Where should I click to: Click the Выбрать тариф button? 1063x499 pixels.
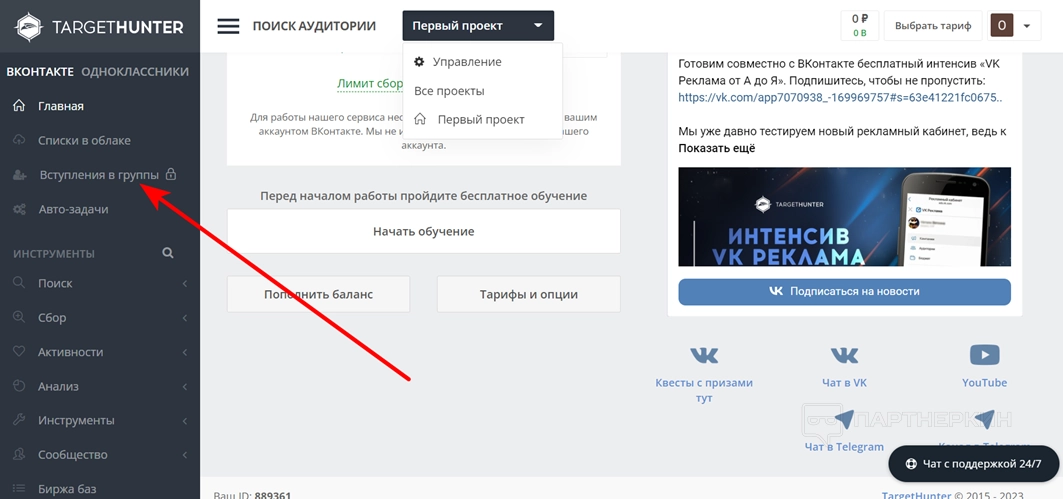tap(933, 26)
